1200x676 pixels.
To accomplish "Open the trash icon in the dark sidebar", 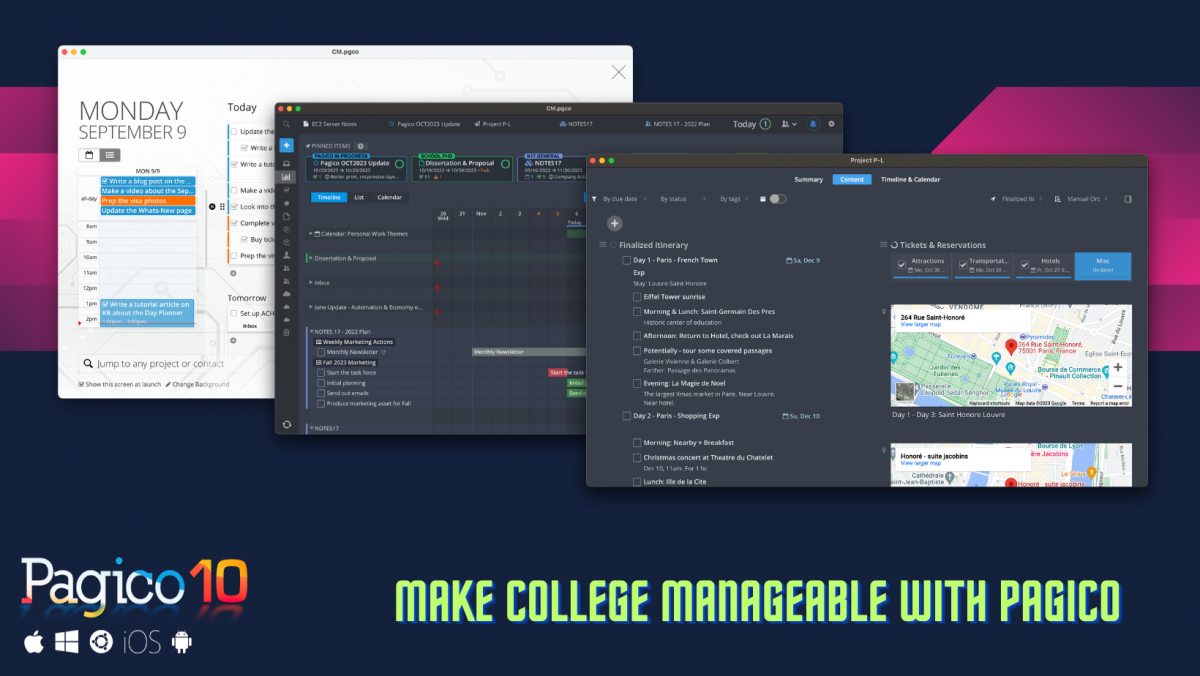I will [287, 332].
